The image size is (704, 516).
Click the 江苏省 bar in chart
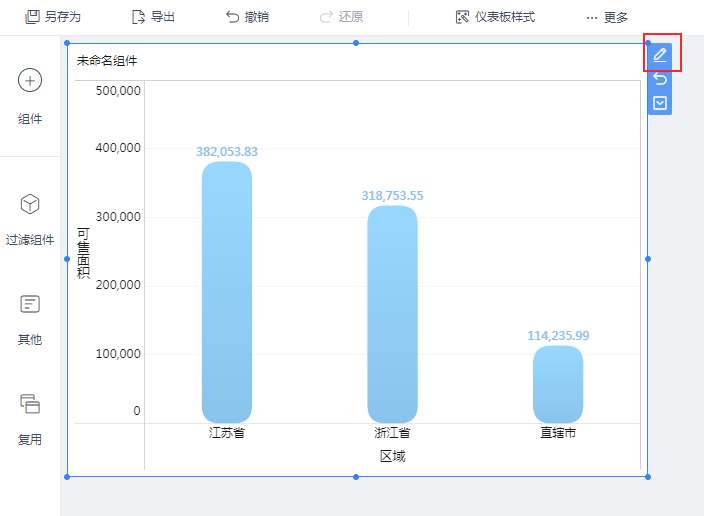click(227, 292)
